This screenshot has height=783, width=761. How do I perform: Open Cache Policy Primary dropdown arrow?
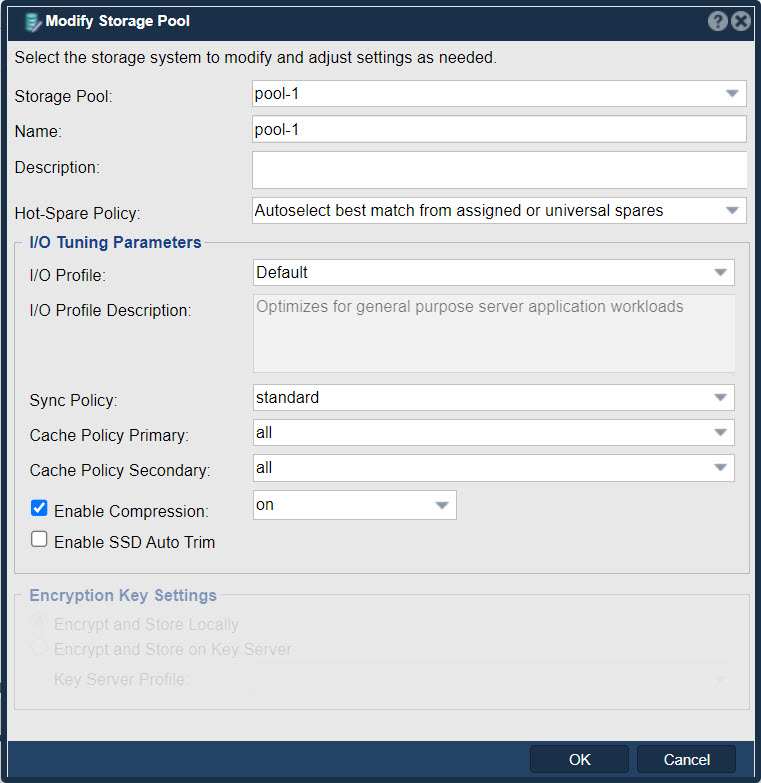720,432
